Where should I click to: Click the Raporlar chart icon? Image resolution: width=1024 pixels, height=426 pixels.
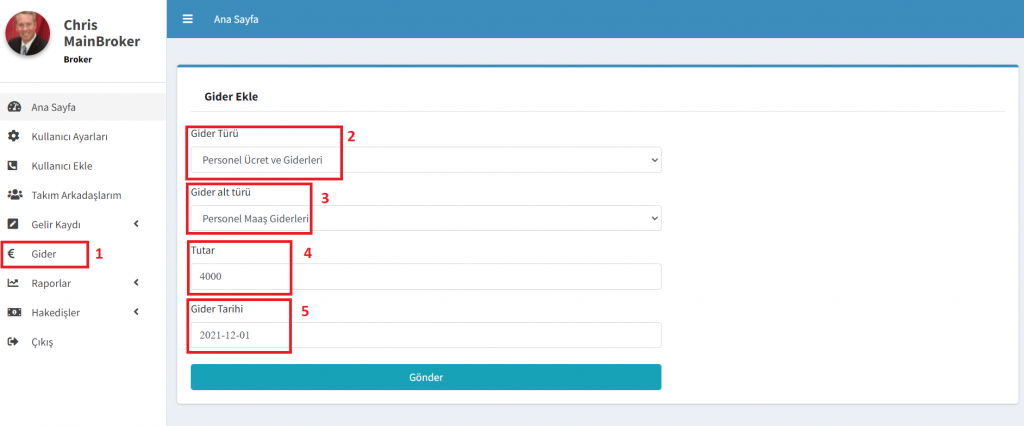[14, 283]
